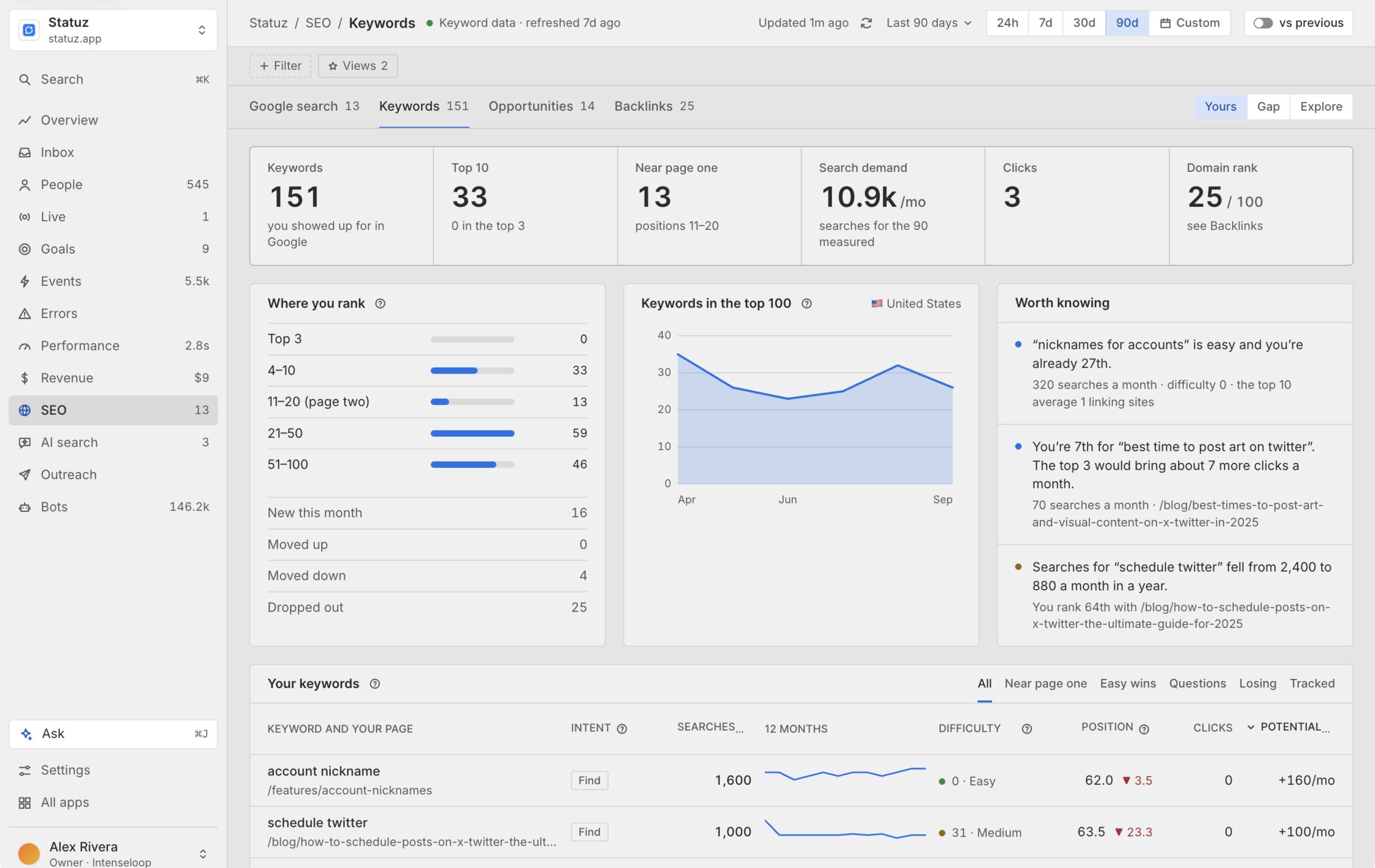Open the Ask assistant button
This screenshot has height=868, width=1375.
[114, 734]
